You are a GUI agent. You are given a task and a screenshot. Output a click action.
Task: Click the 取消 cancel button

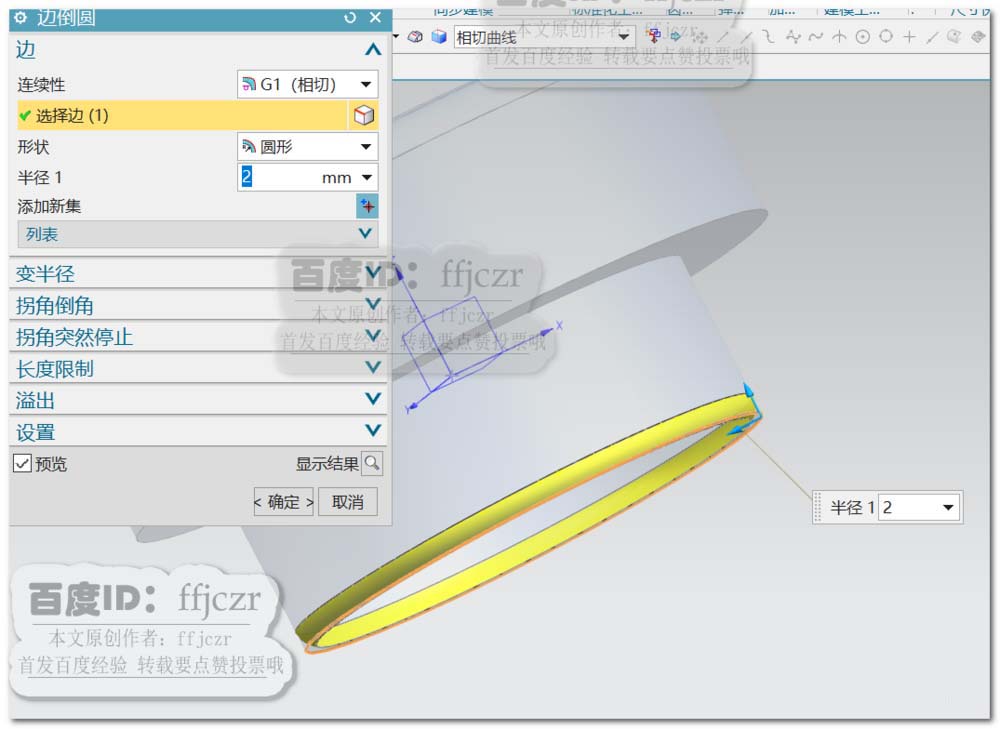point(348,502)
